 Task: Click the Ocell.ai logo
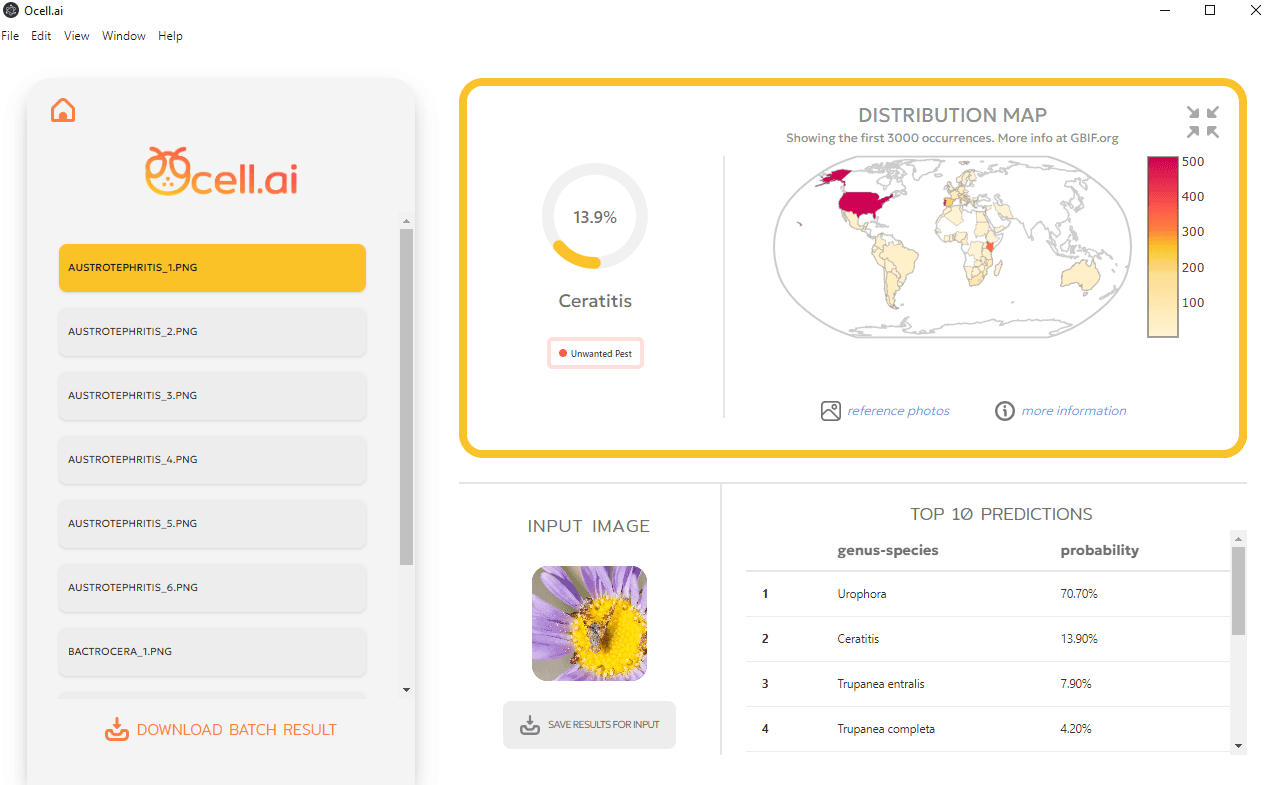221,172
